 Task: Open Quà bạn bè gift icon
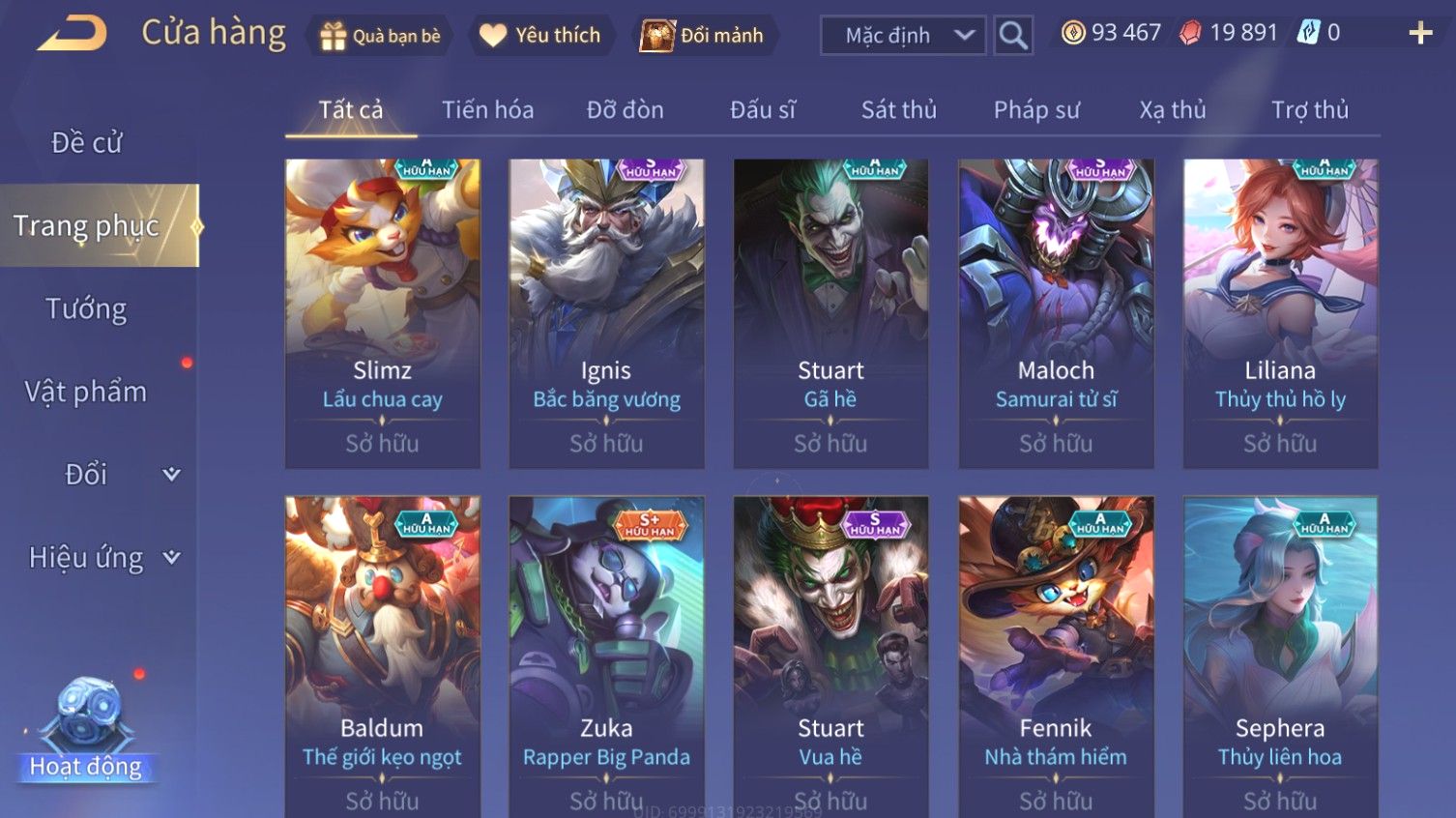pos(333,36)
